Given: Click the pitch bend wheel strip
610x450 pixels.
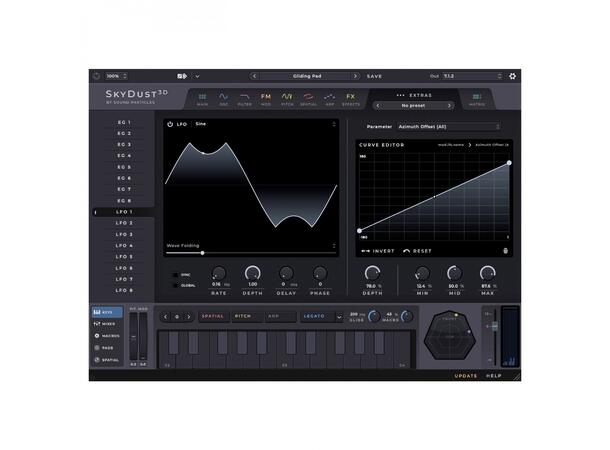Looking at the screenshot, I should 133,337.
